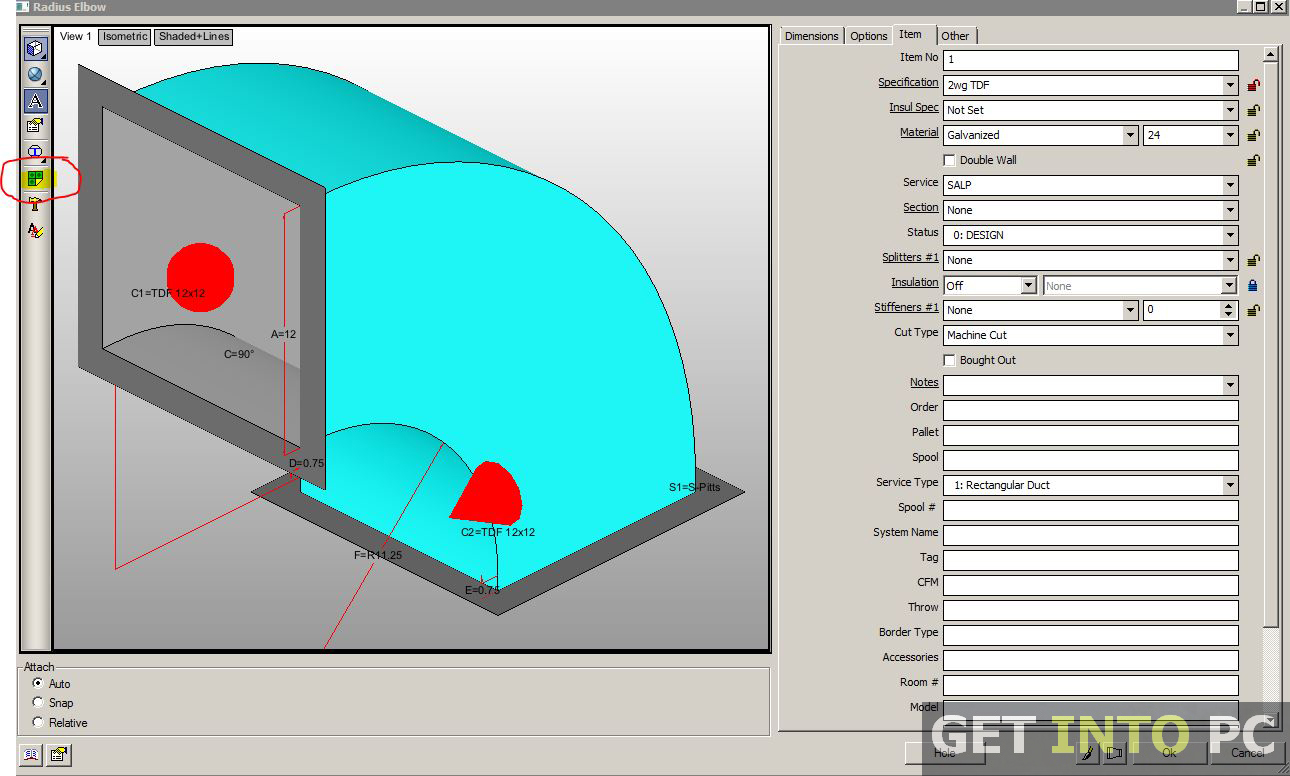Select the Snap attach radio button
1290x776 pixels.
click(38, 702)
